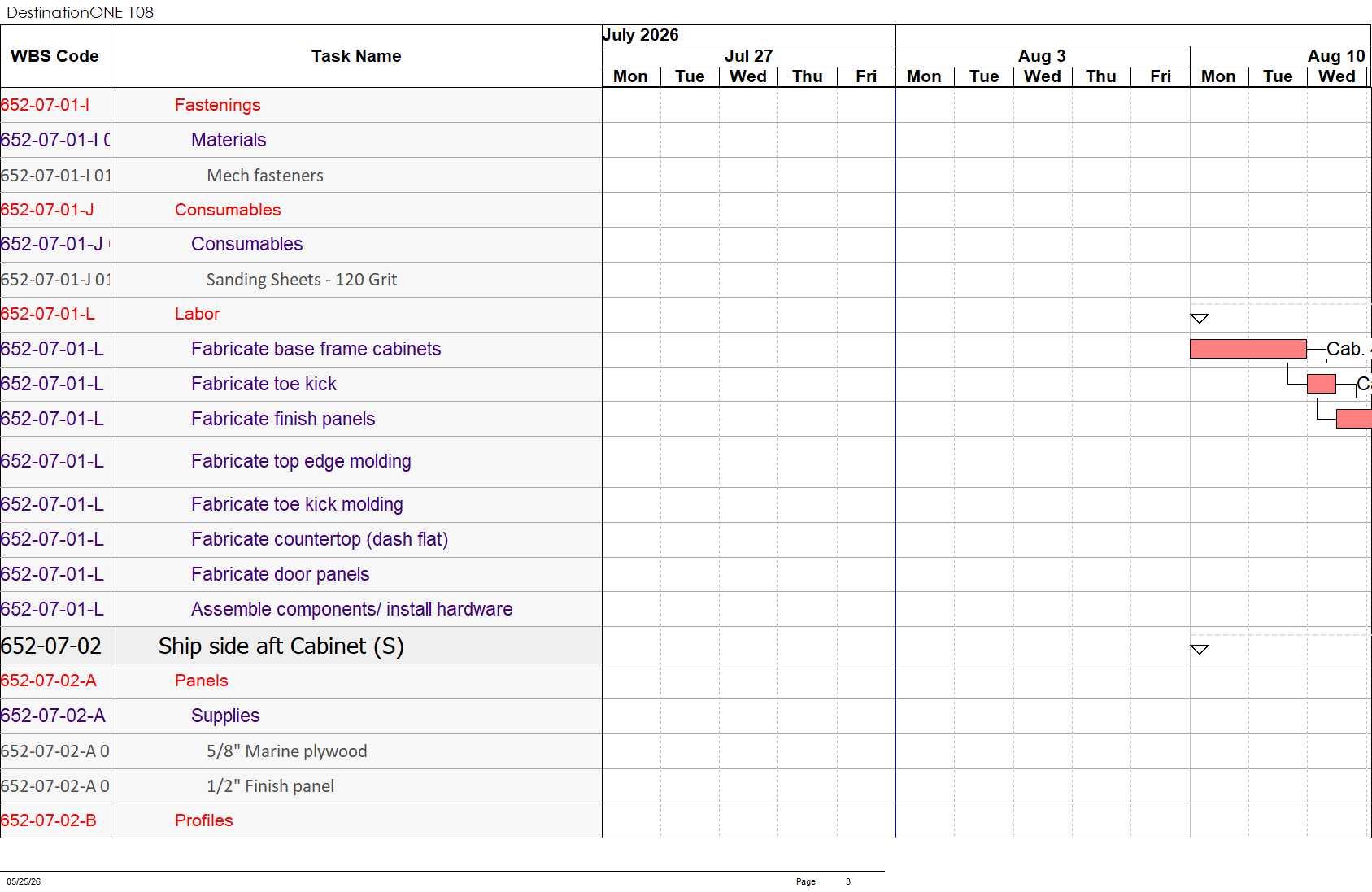Select Sanding Sheets - 120 Grit row
The height and width of the screenshot is (892, 1372).
301,280
